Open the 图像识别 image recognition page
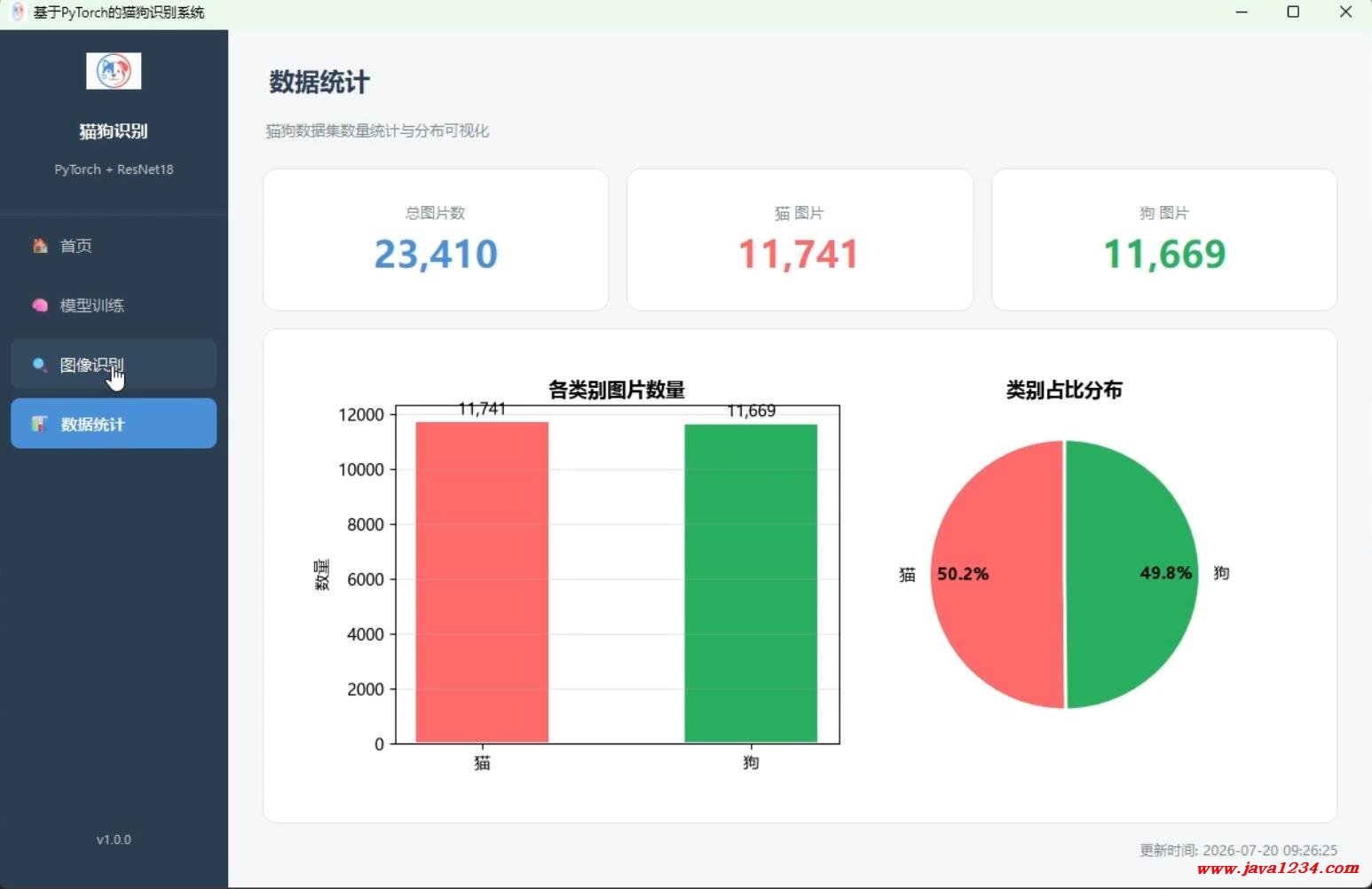This screenshot has width=1372, height=889. (x=114, y=365)
